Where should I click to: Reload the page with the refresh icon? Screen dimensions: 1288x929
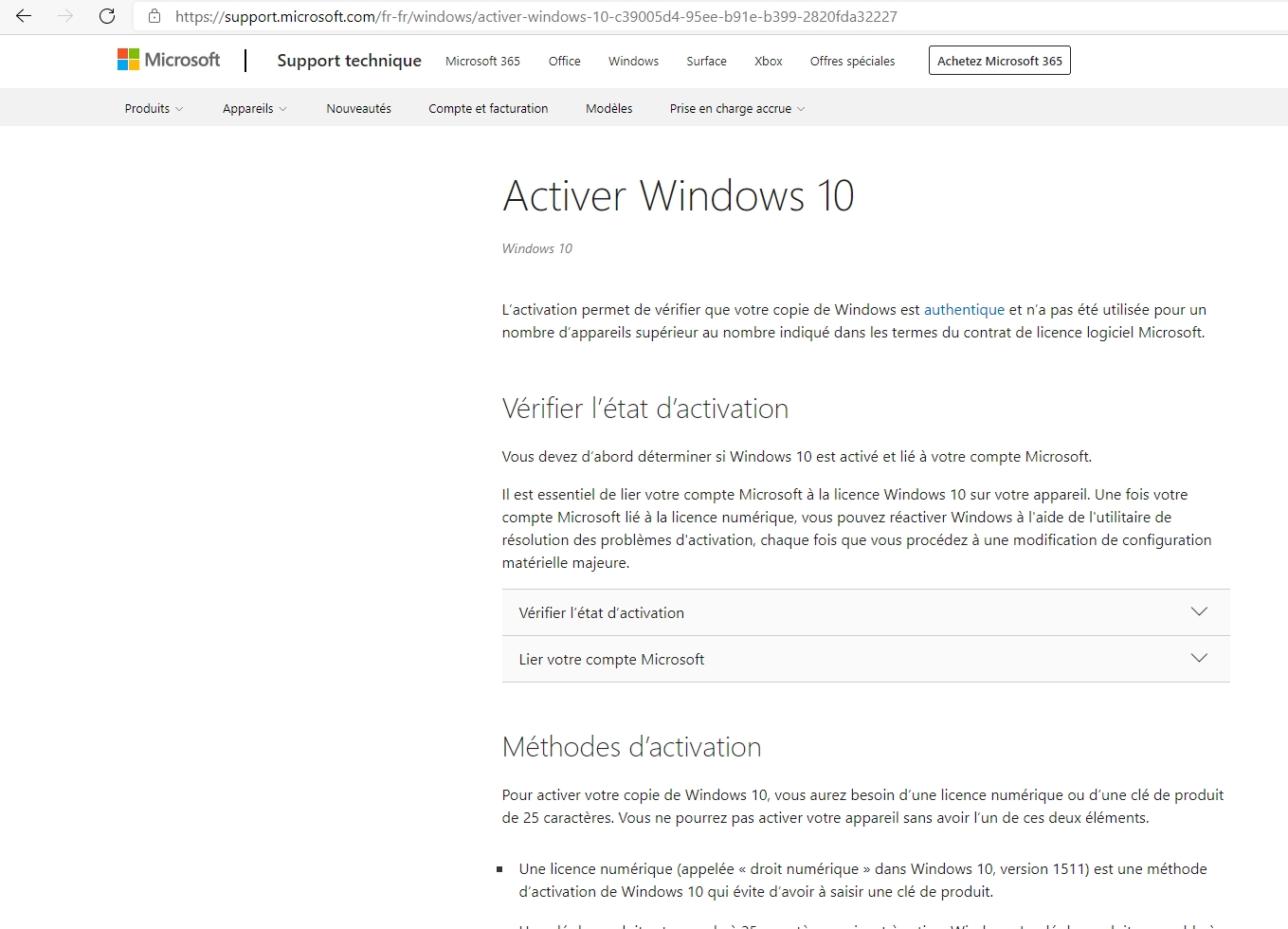click(107, 16)
